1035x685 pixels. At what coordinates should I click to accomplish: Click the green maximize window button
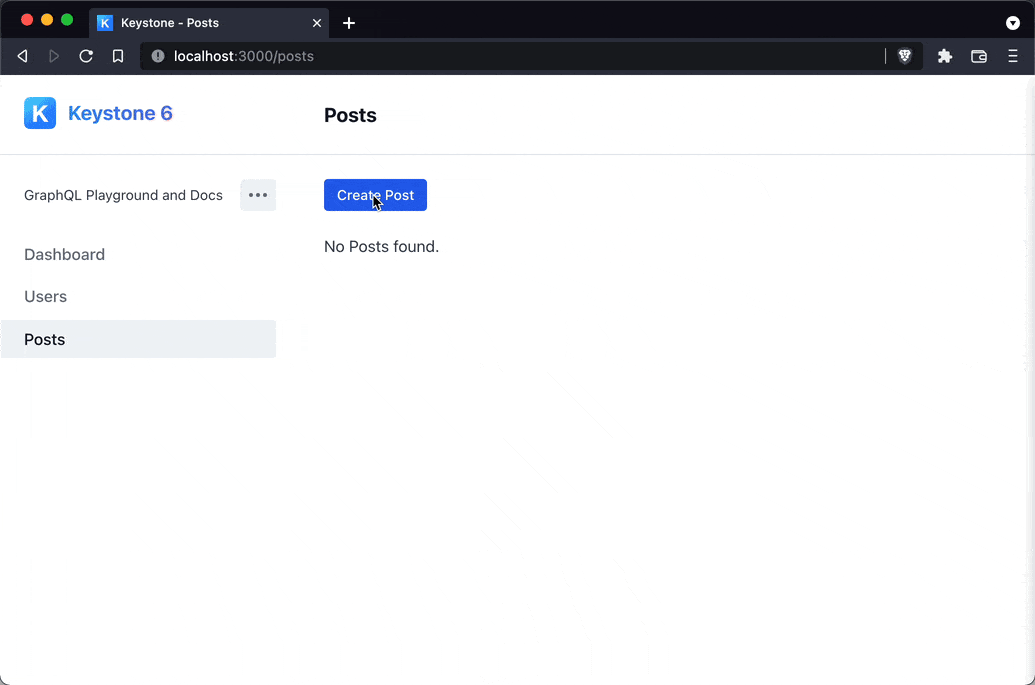click(x=67, y=20)
